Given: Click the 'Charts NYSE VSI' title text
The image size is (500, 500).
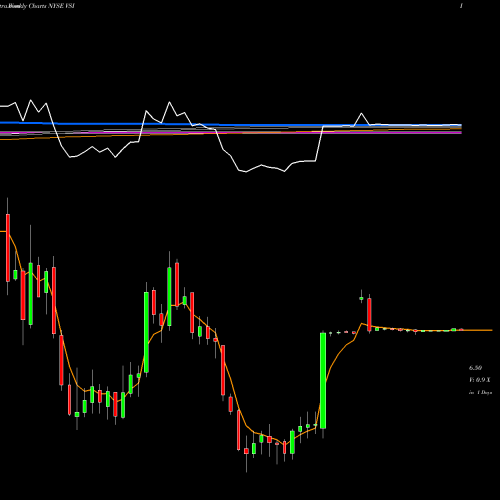Looking at the screenshot, I should click(52, 6).
